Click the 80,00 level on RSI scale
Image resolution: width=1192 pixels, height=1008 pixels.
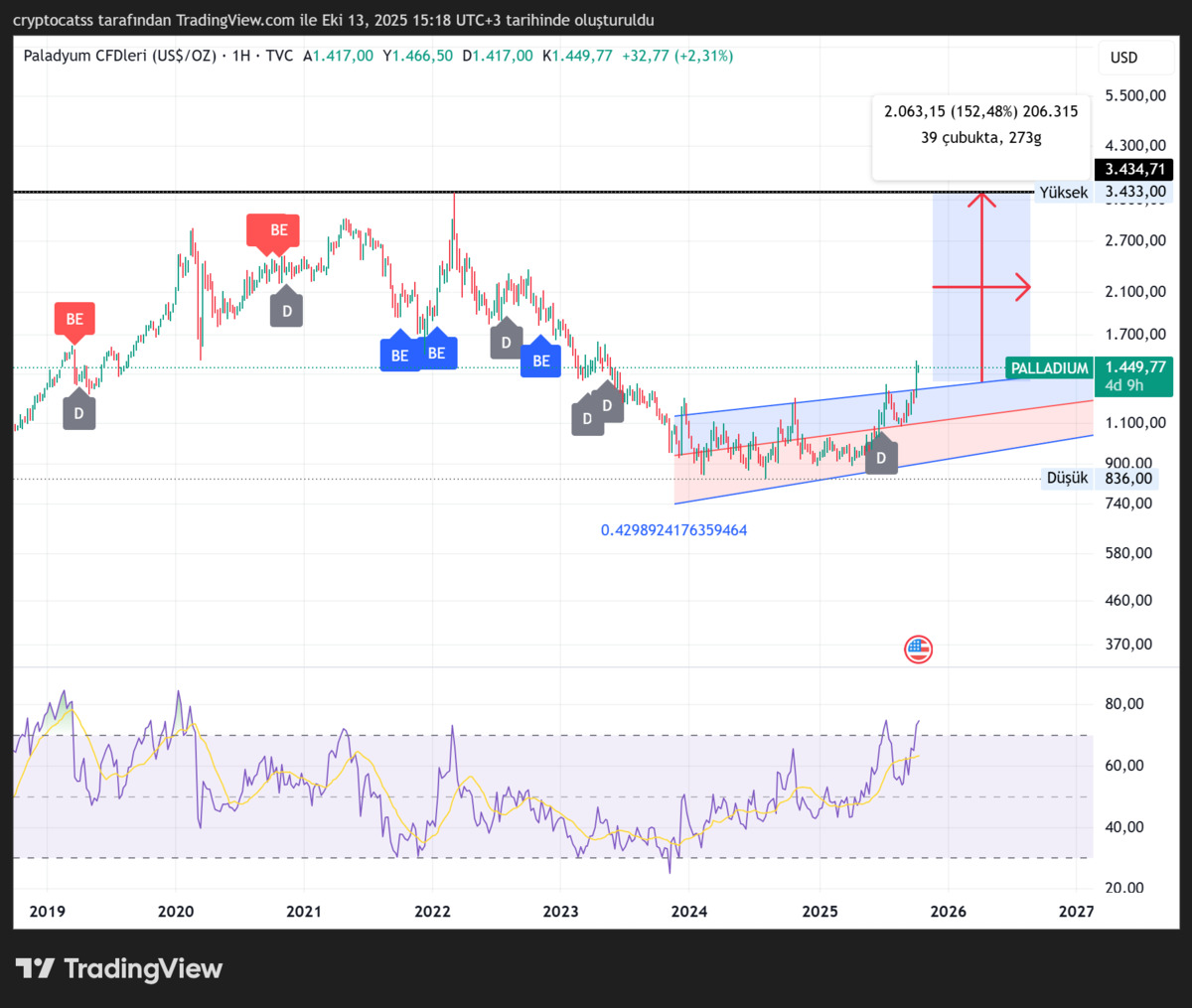[x=1124, y=704]
